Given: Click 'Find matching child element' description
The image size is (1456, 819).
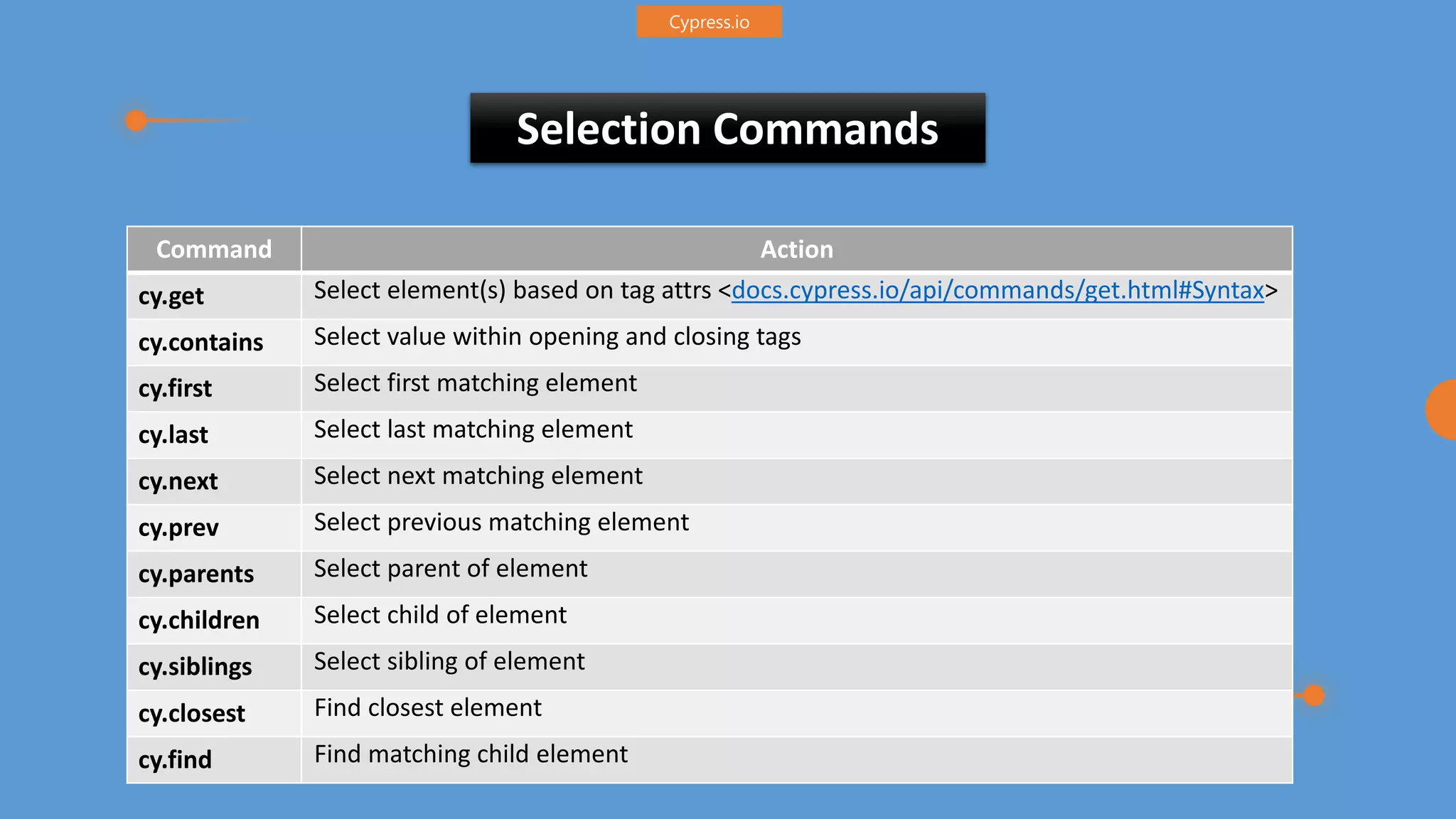Looking at the screenshot, I should 471,754.
